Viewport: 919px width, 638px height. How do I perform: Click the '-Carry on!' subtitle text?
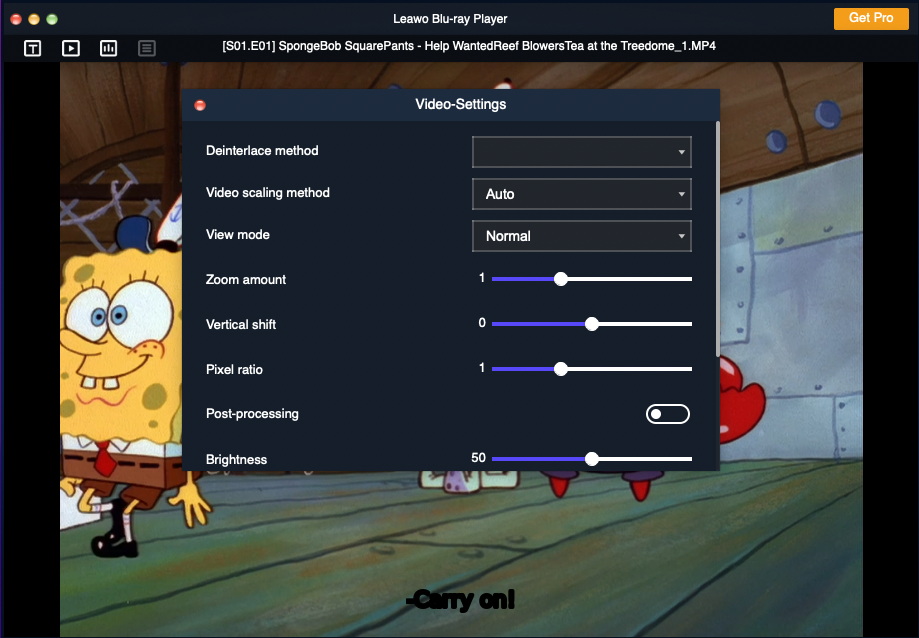coord(461,600)
